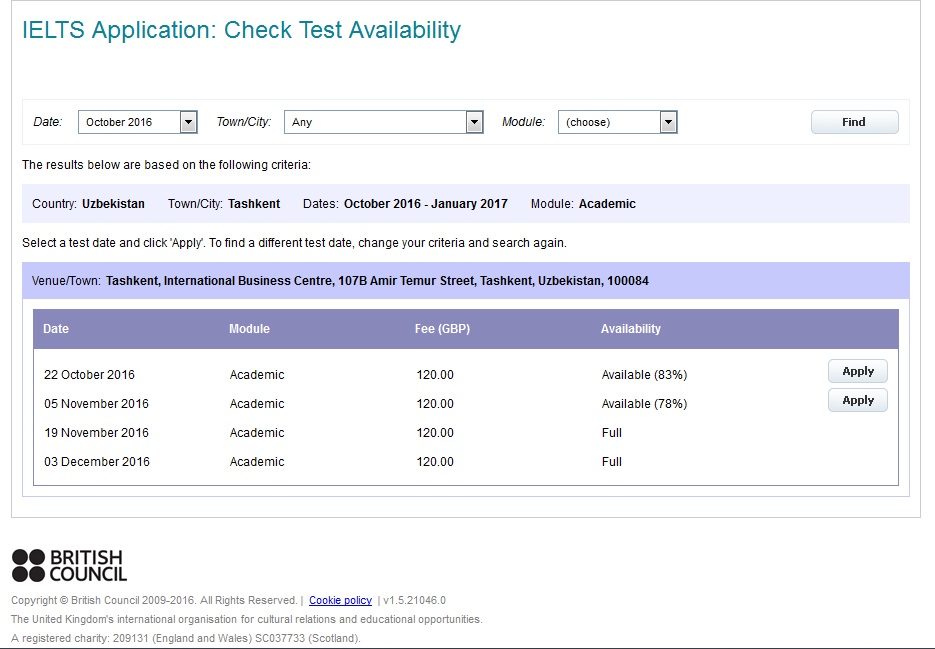Click the Fee (GBP) column header
Viewport: 935px width, 649px height.
click(442, 329)
